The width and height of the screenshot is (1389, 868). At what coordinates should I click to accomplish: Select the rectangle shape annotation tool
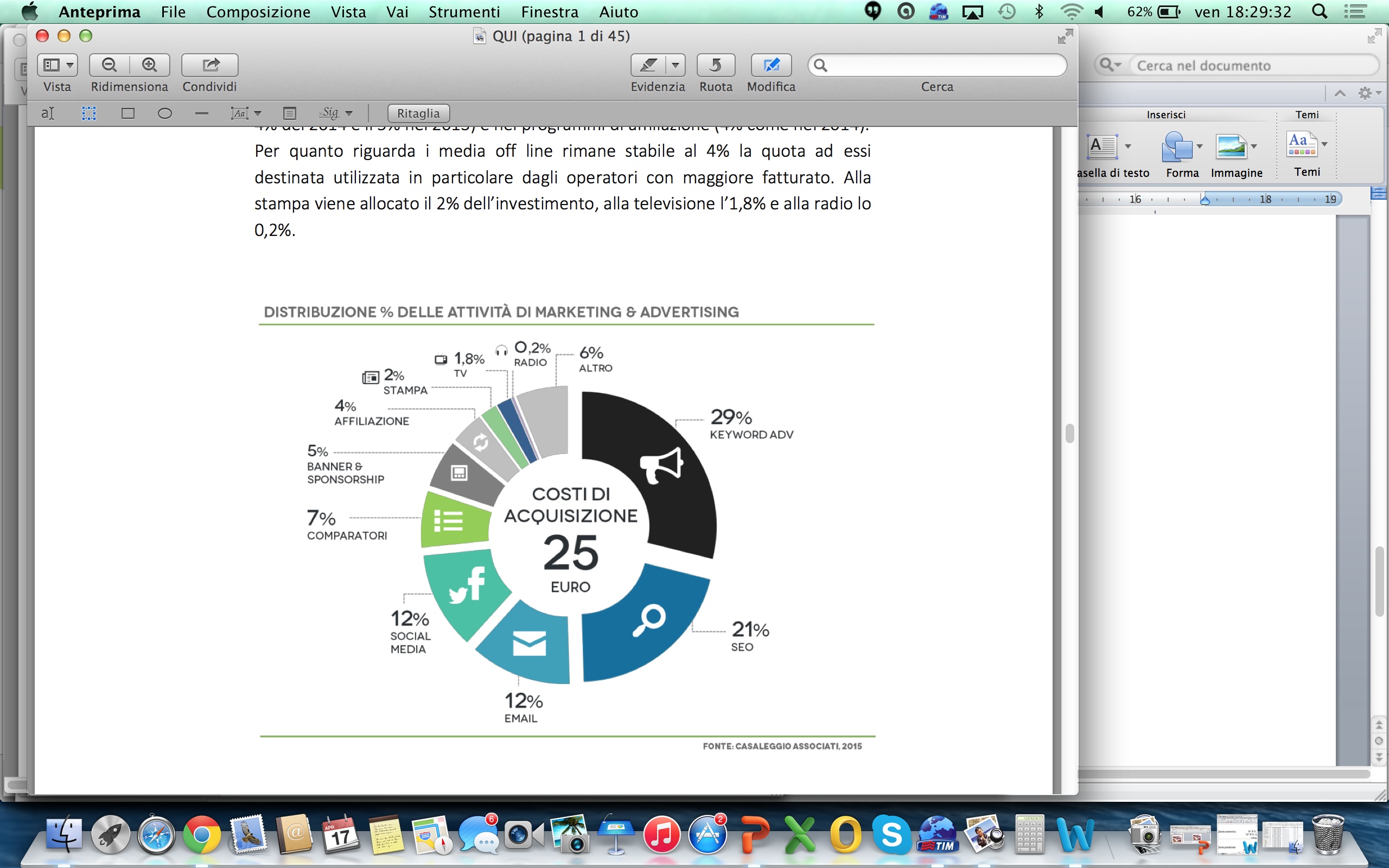[128, 113]
